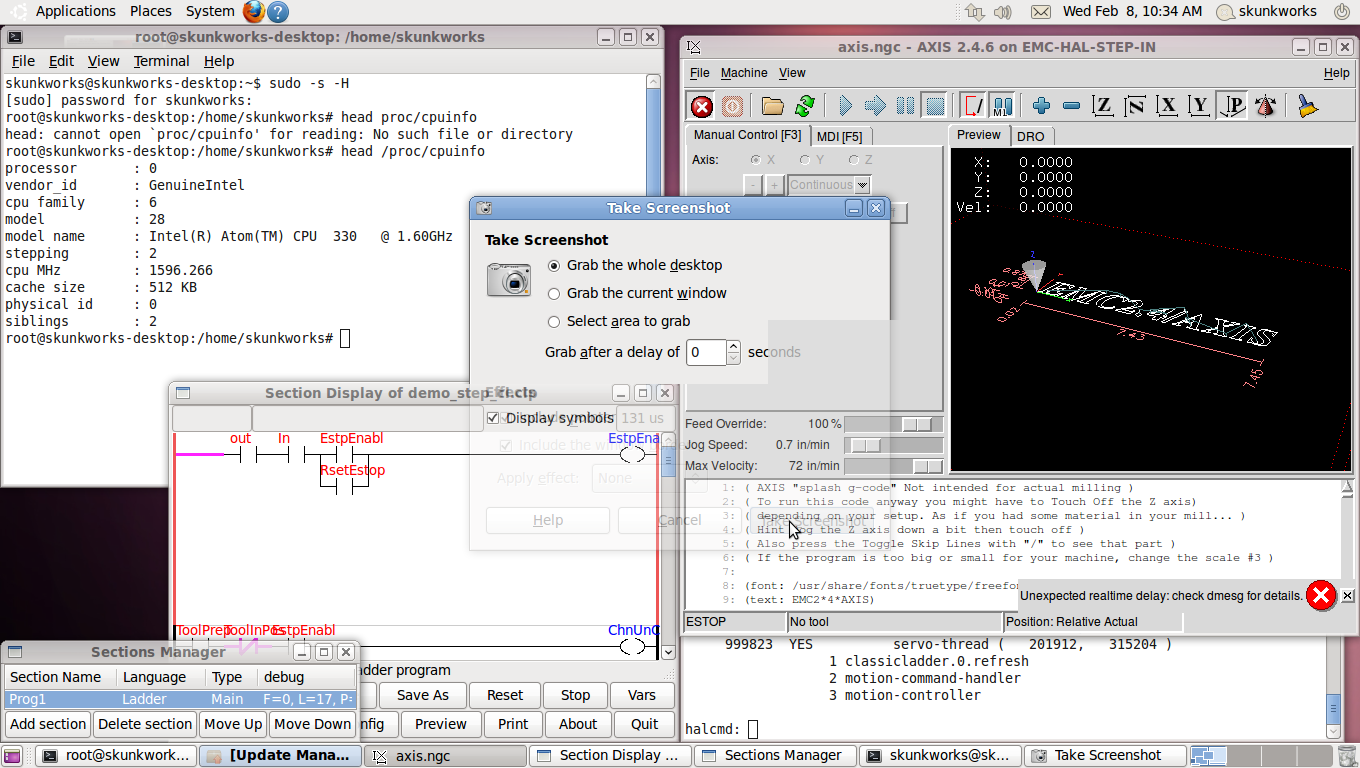
Task: Select front Y view icon
Action: (x=1199, y=106)
